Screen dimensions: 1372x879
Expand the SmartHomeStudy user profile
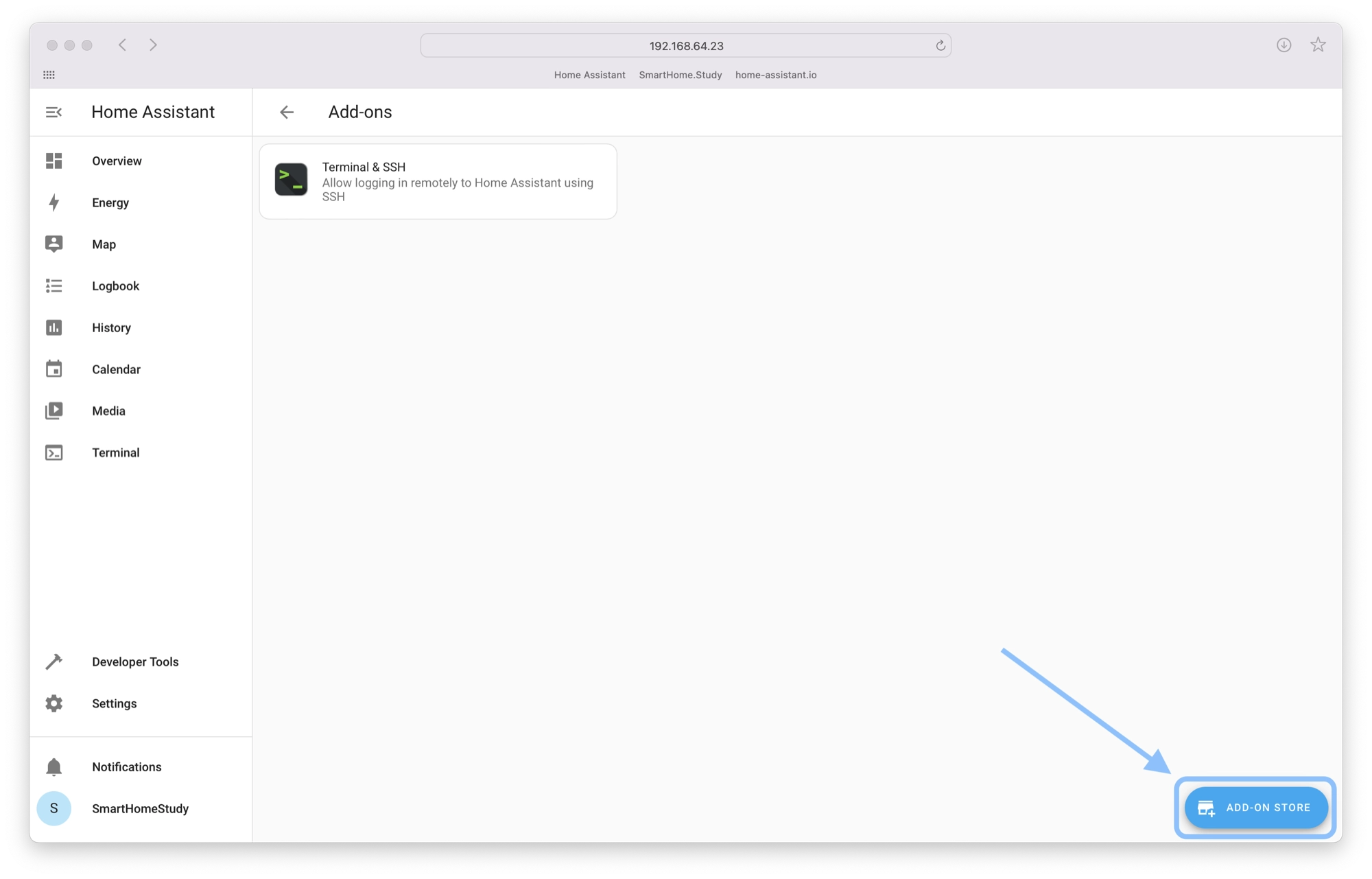tap(140, 808)
